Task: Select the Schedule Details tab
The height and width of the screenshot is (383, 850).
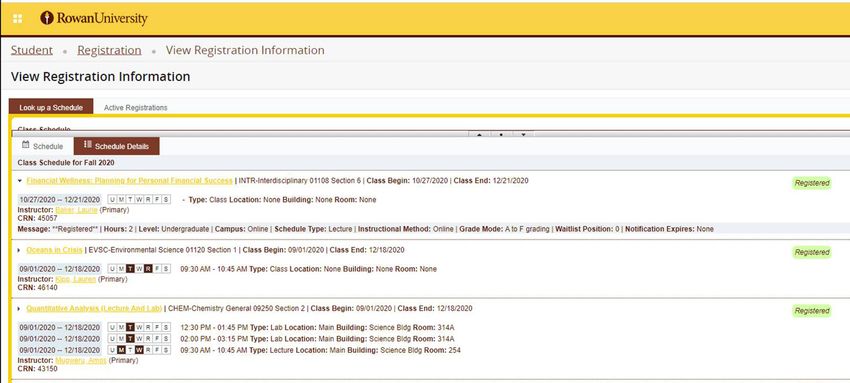Action: coord(117,146)
